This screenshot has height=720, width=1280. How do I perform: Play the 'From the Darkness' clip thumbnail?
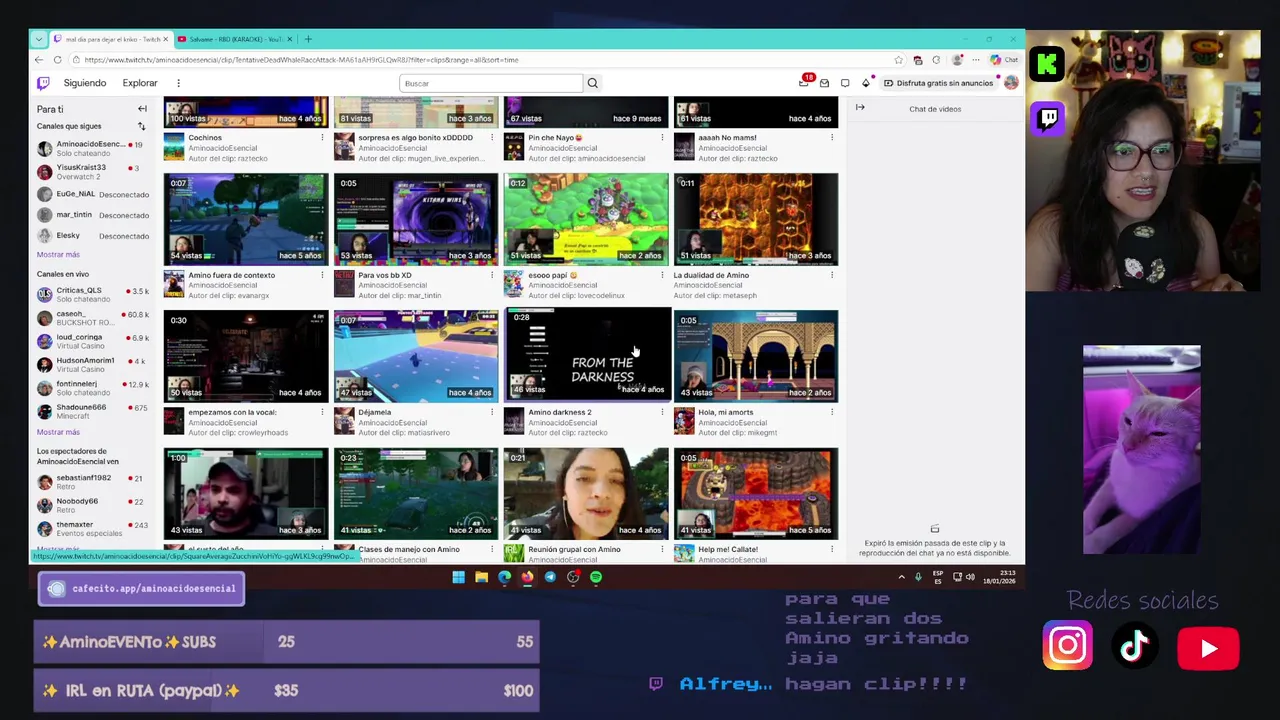pos(586,355)
